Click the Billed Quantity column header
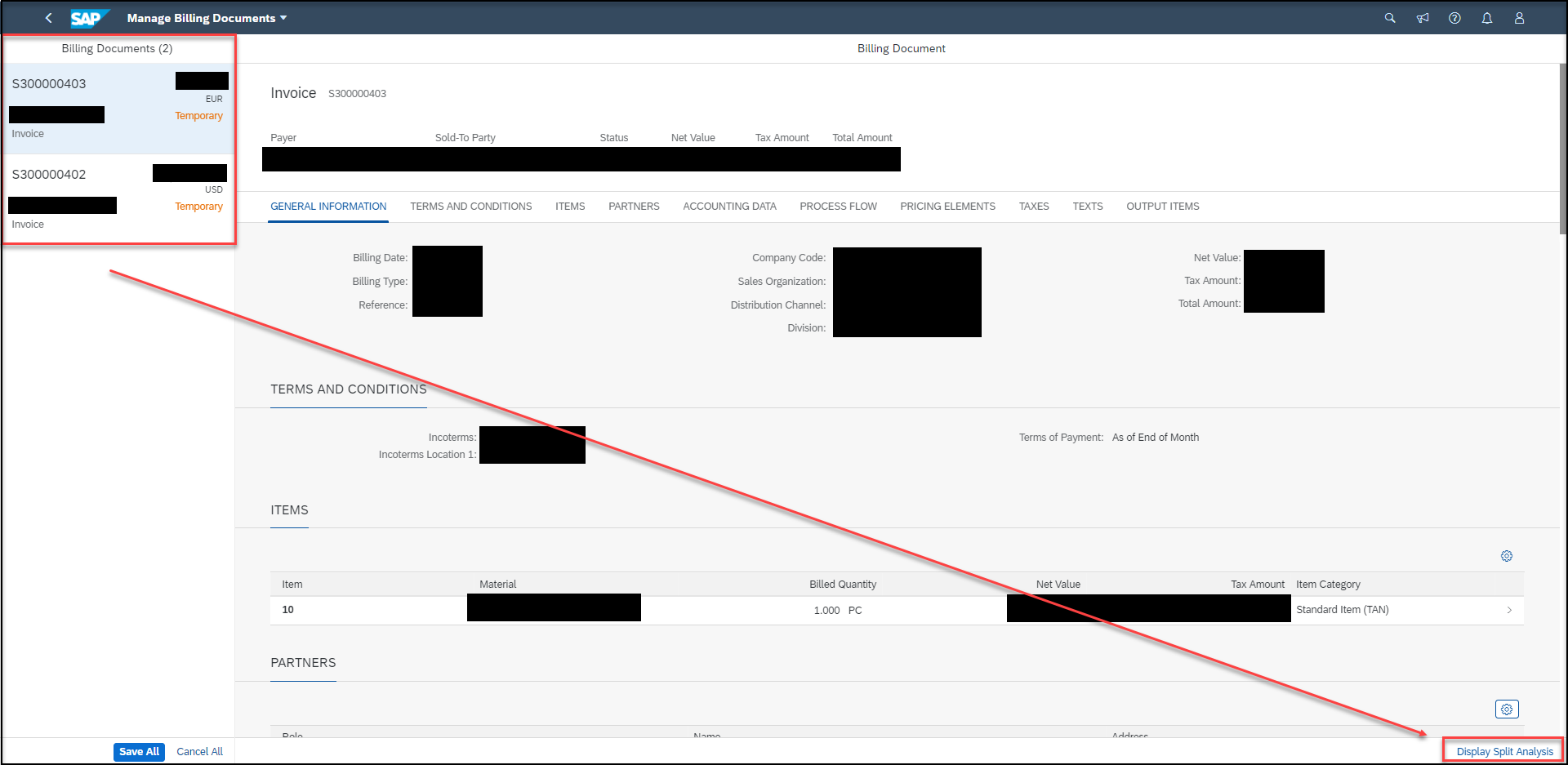Screen dimensions: 1568x765 tap(843, 585)
